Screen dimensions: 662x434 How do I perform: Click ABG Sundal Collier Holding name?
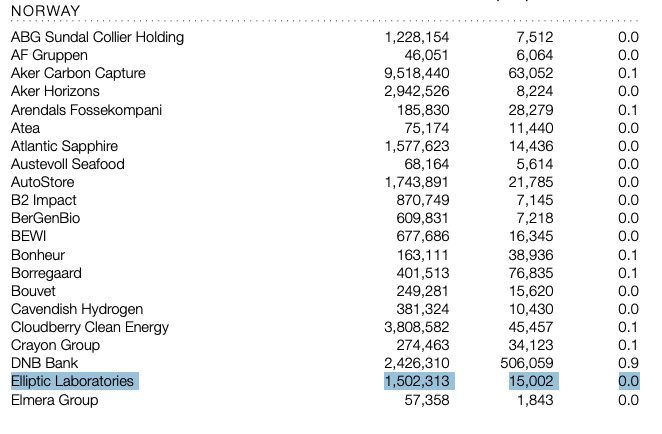pyautogui.click(x=98, y=37)
